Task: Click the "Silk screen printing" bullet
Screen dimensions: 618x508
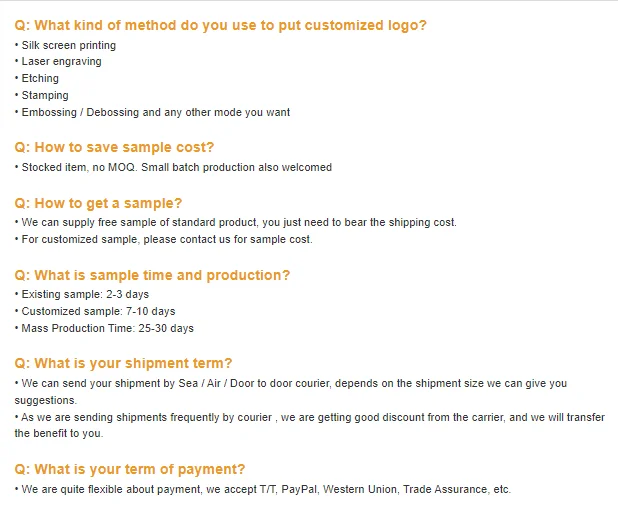Action: (x=66, y=45)
